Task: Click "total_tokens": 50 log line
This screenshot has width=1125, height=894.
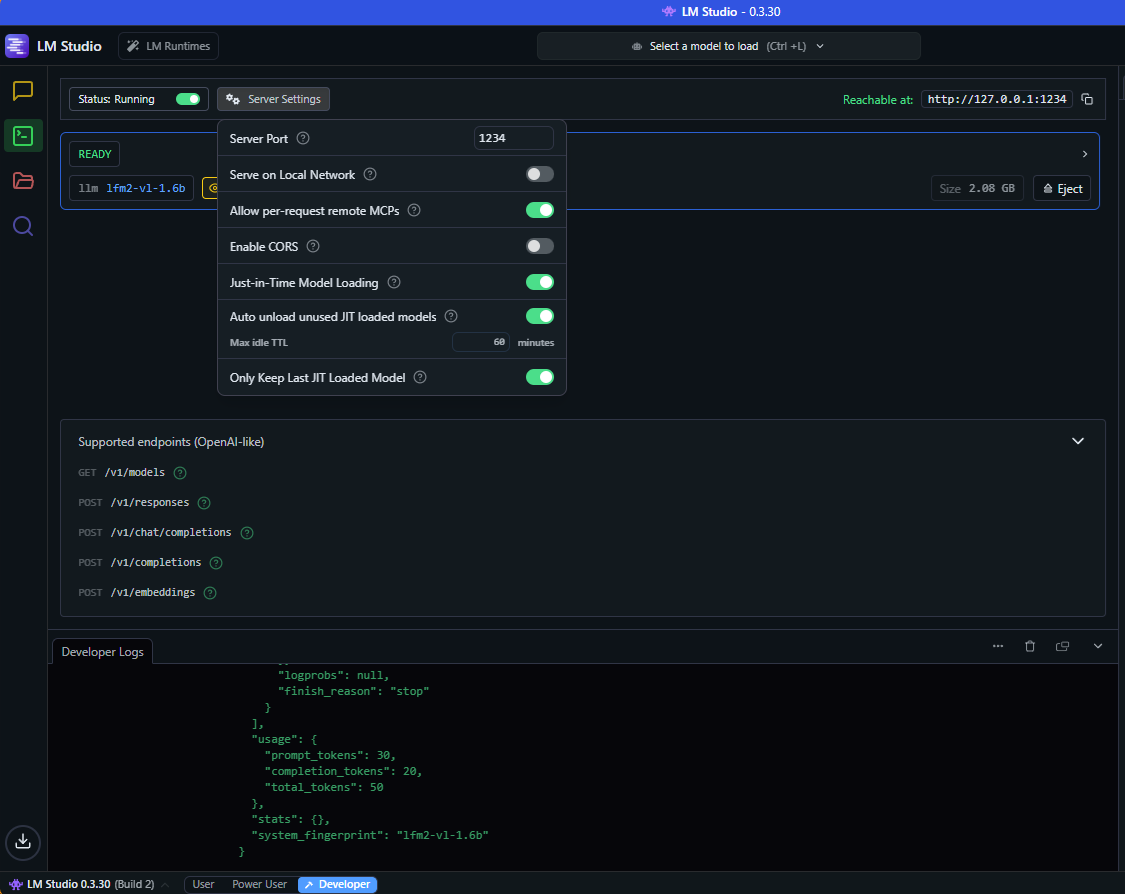Action: pyautogui.click(x=324, y=787)
